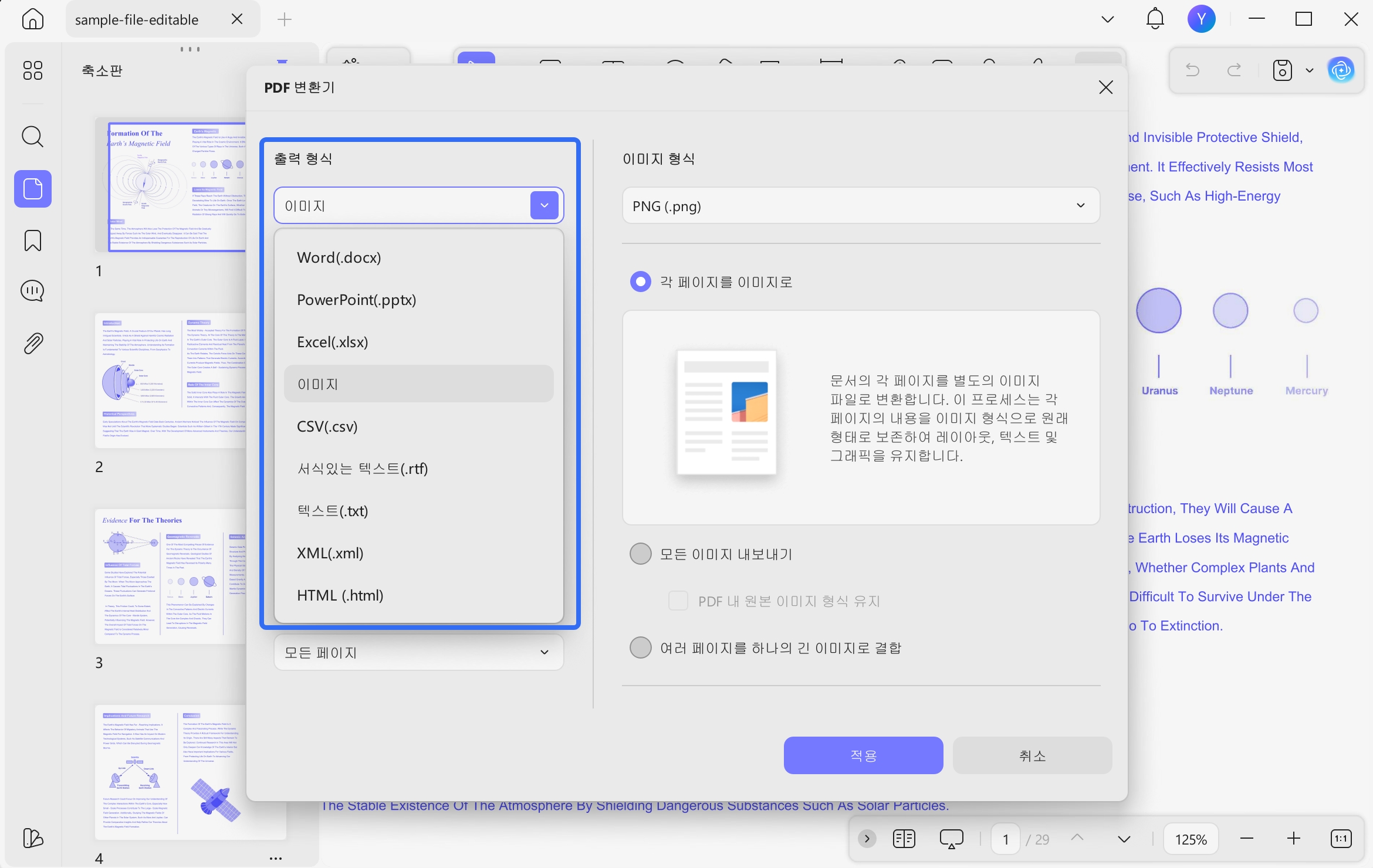Choose 이미지 in the format list
The width and height of the screenshot is (1373, 868).
pyautogui.click(x=418, y=384)
